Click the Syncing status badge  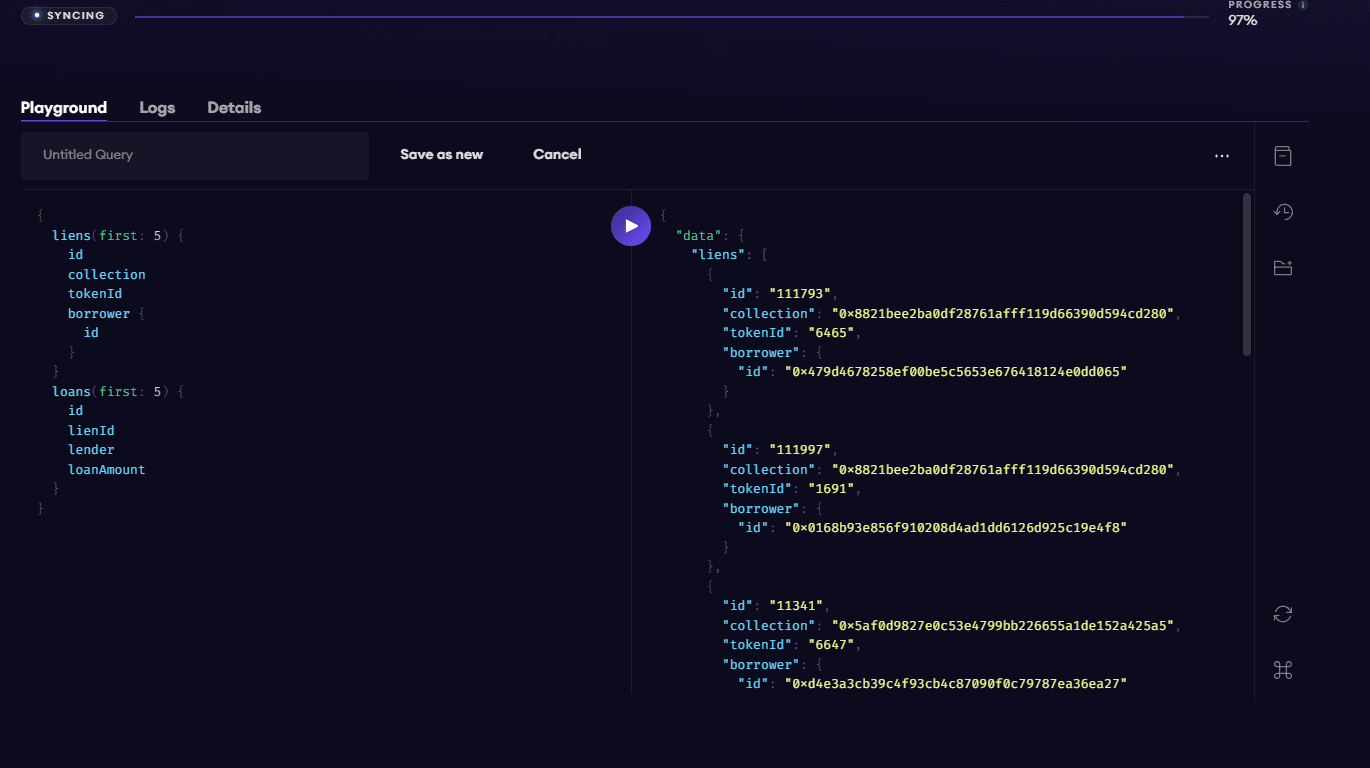tap(68, 16)
